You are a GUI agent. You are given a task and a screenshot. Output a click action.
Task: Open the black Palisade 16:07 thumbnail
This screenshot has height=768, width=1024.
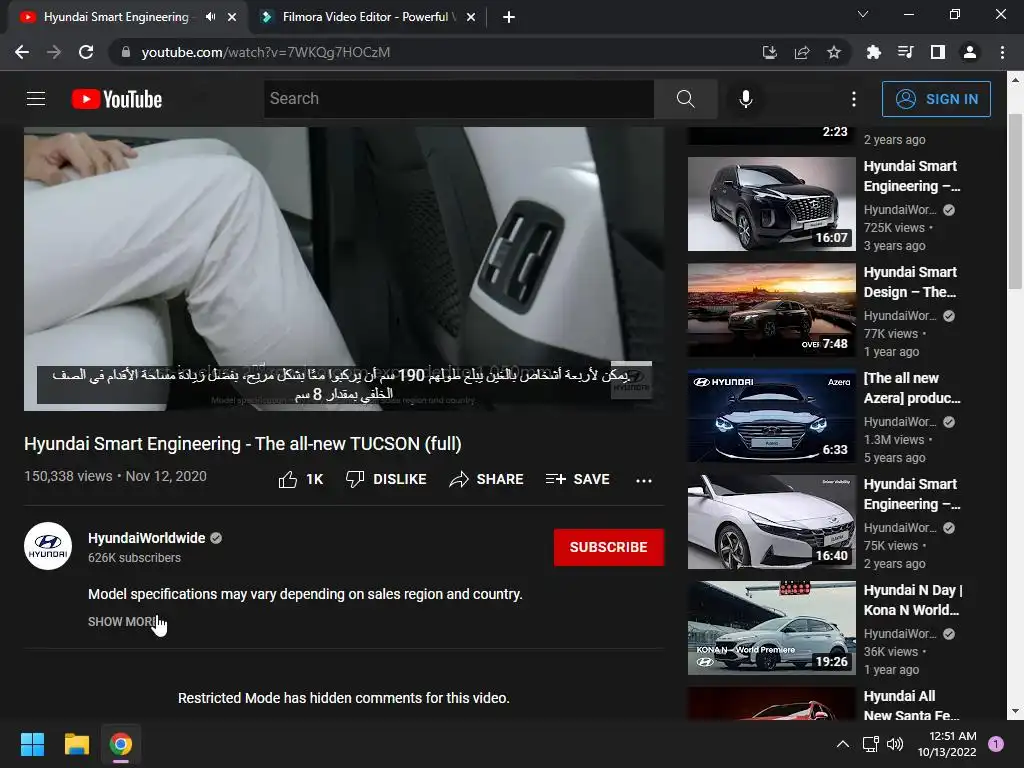pos(771,204)
